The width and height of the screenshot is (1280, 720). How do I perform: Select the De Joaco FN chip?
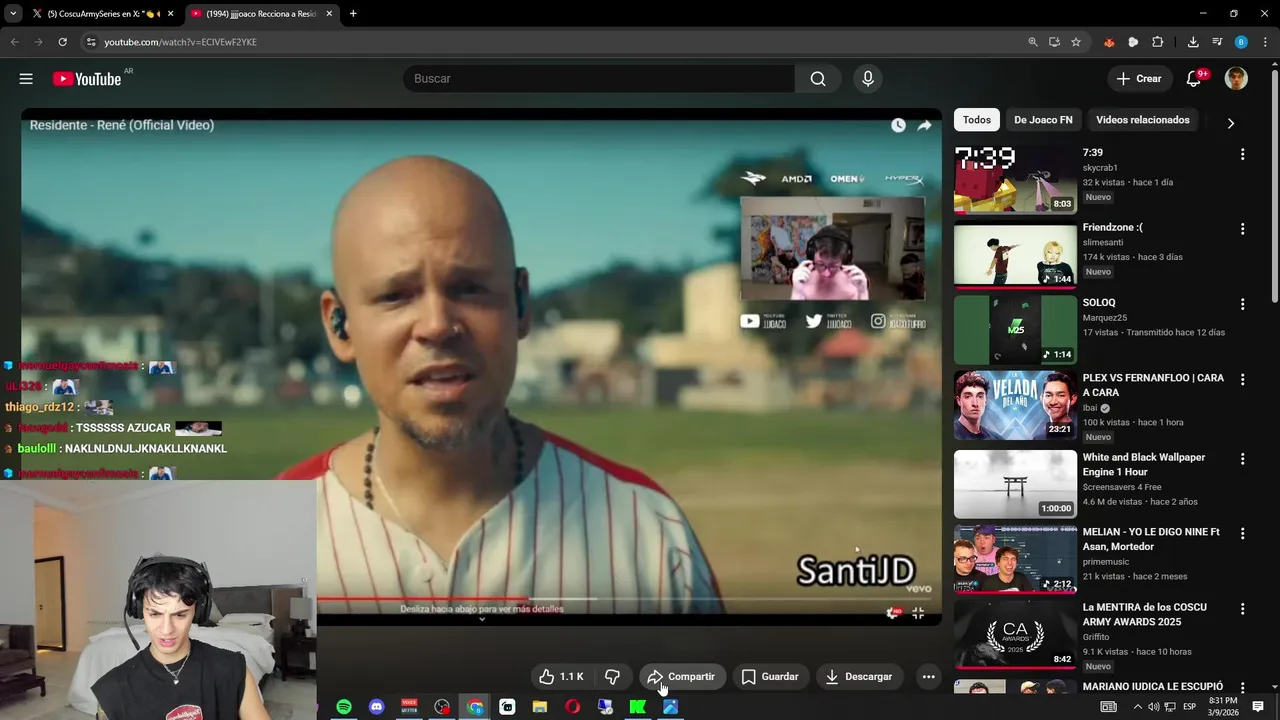[x=1043, y=120]
